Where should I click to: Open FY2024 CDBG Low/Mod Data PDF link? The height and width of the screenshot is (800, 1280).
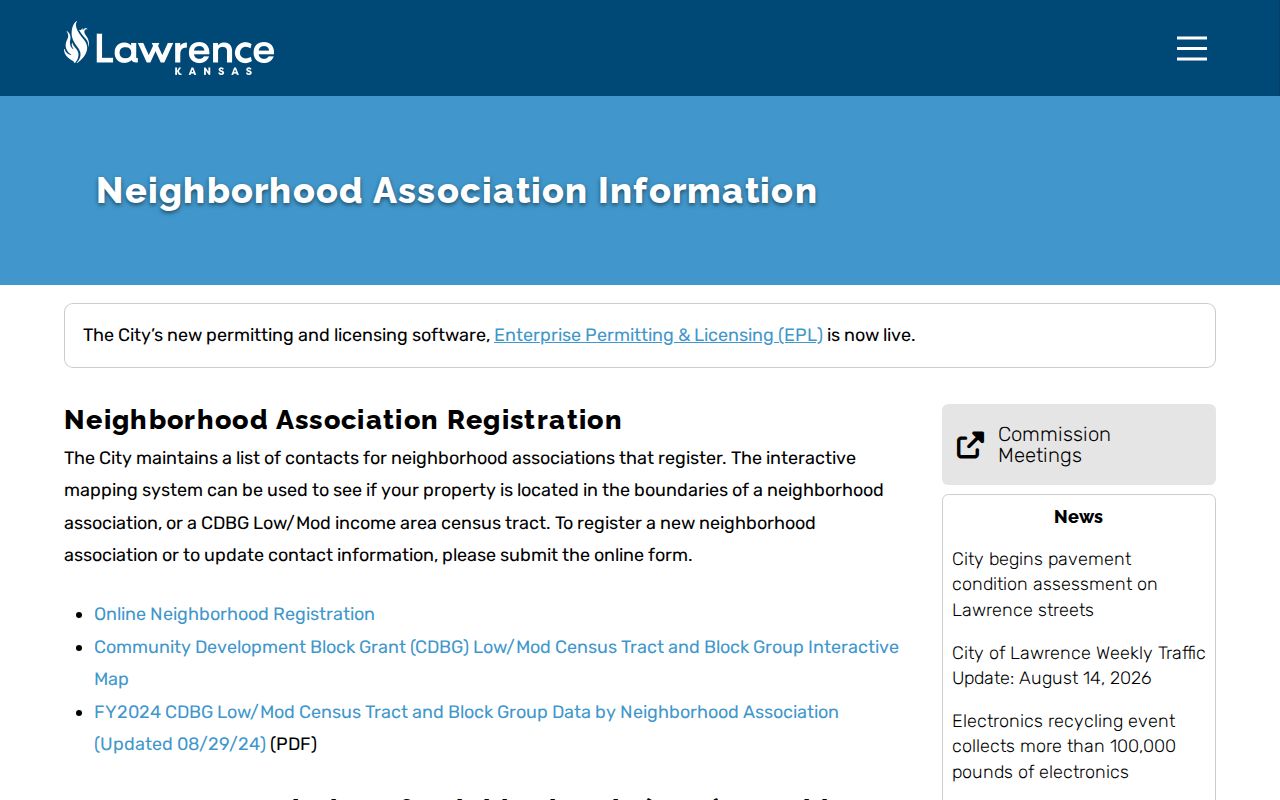click(466, 728)
